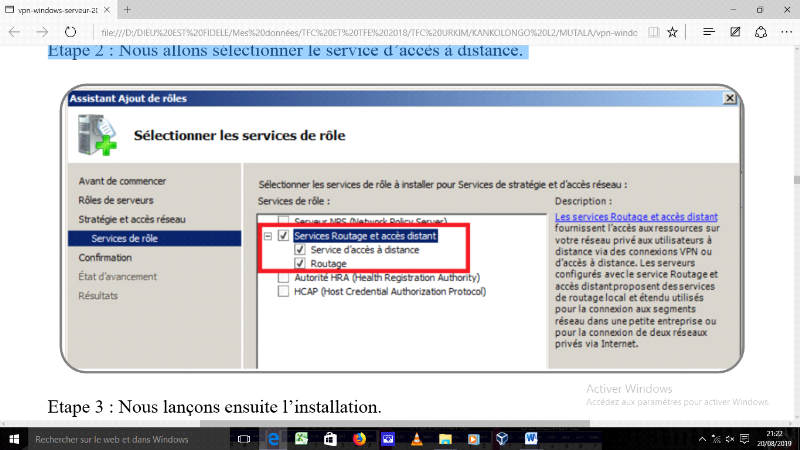Screen dimensions: 800x450
Task: Launch Firefox from the taskbar
Action: pyautogui.click(x=359, y=439)
